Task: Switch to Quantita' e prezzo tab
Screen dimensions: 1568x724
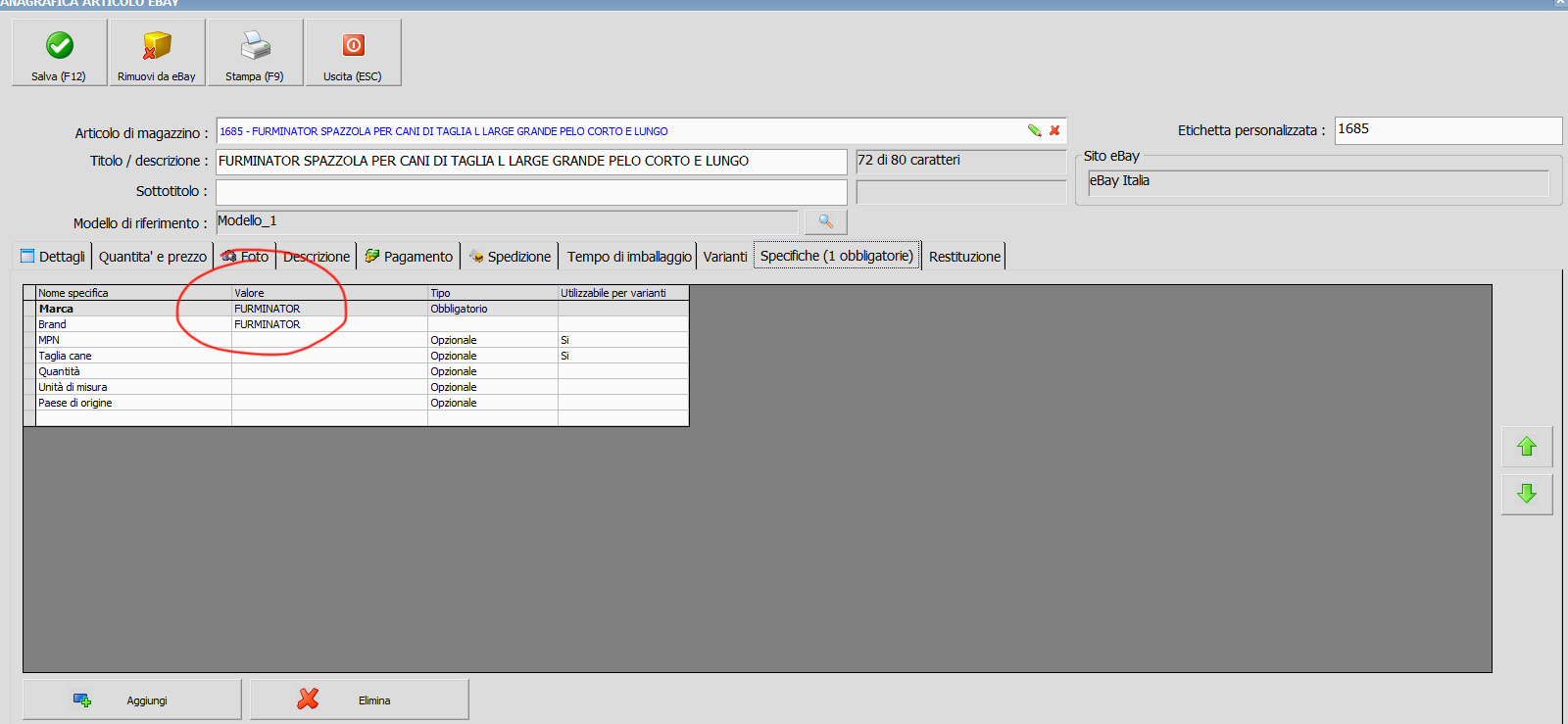Action: [153, 257]
